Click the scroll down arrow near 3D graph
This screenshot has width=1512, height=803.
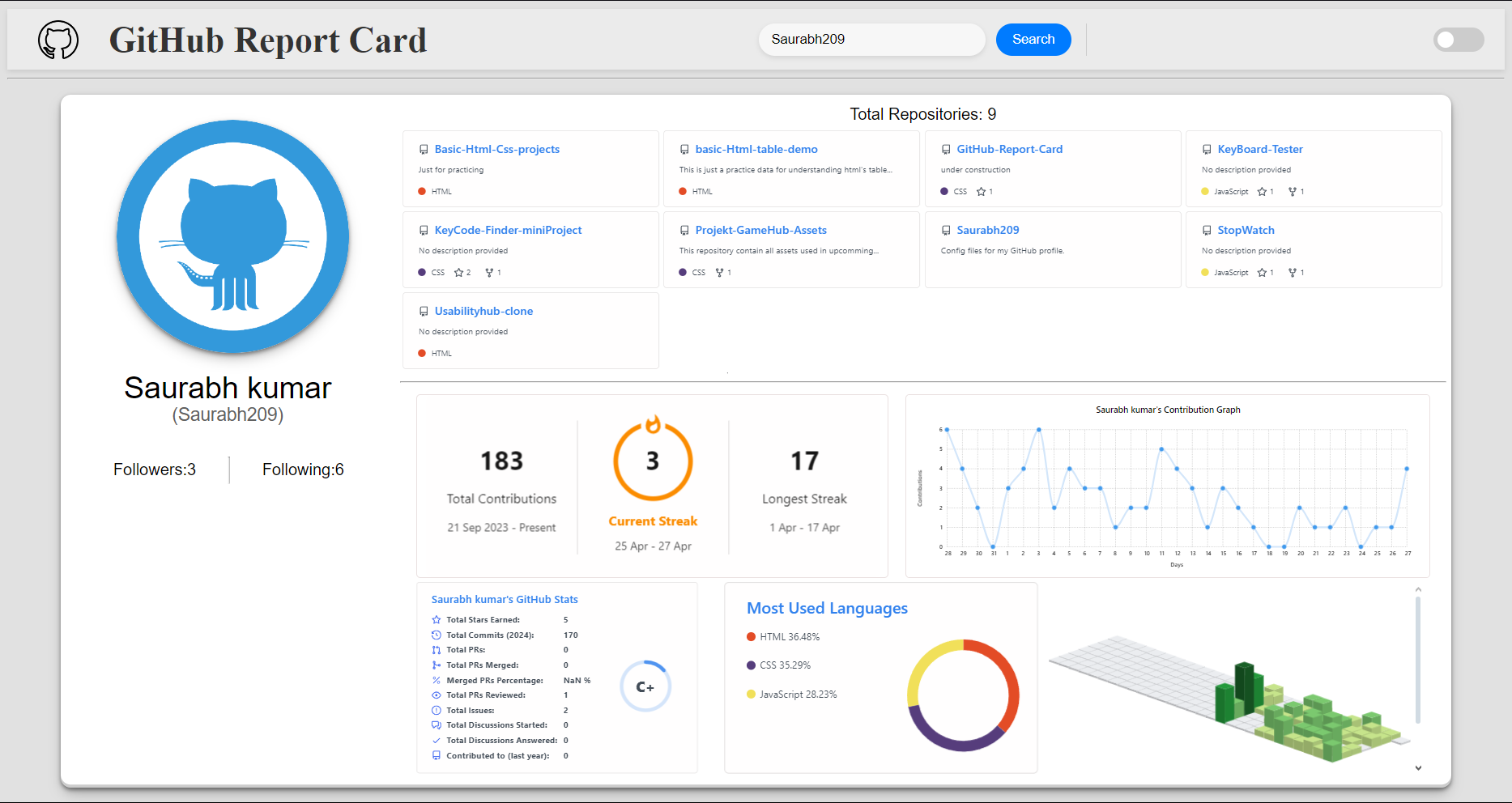pyautogui.click(x=1418, y=768)
